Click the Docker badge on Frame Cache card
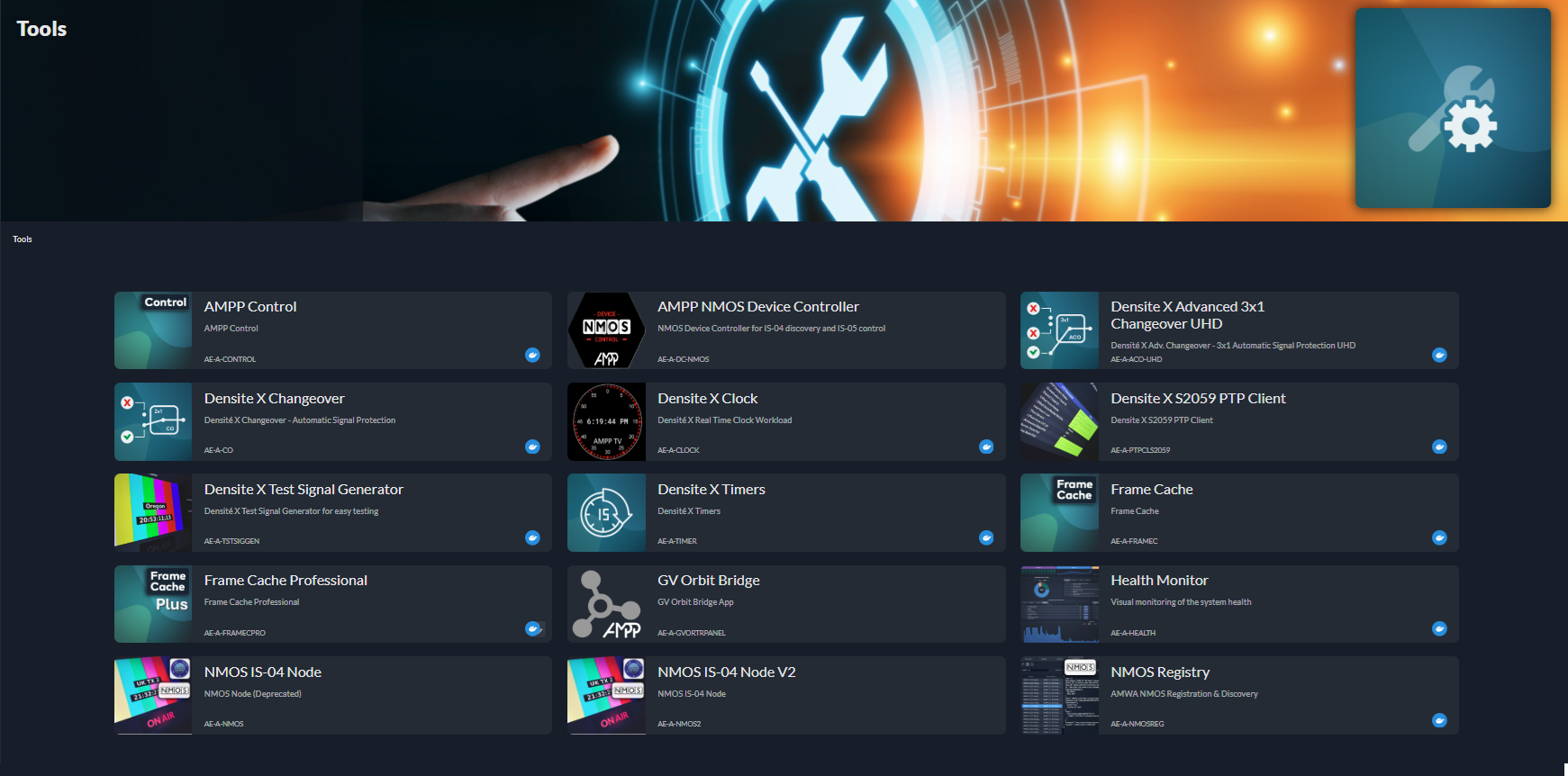This screenshot has width=1568, height=776. pos(1439,537)
